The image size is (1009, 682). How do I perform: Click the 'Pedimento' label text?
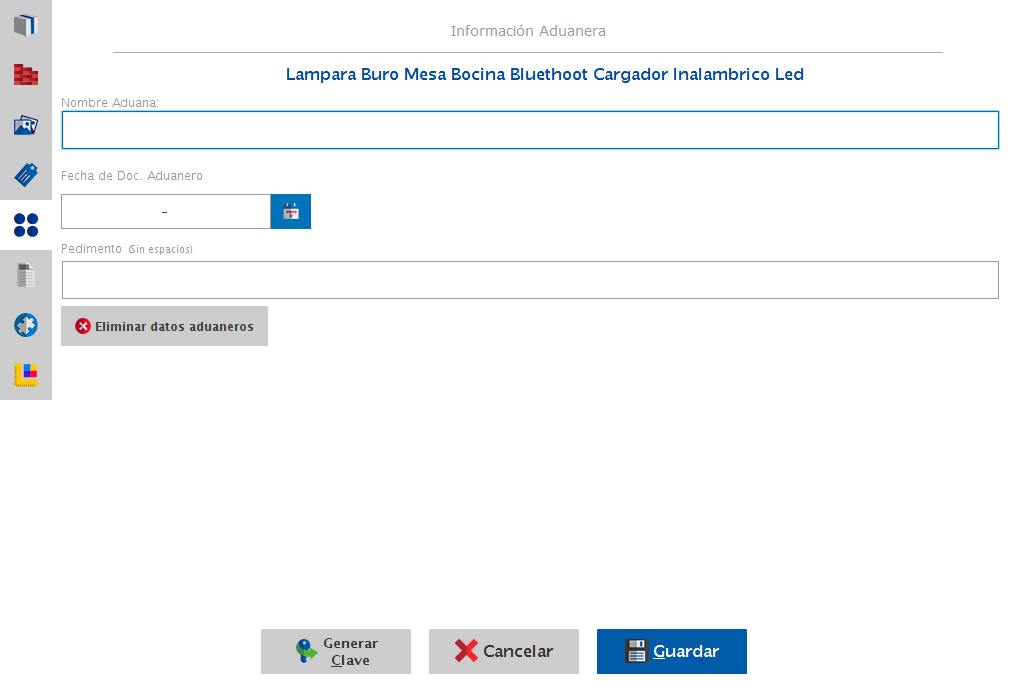pos(91,249)
